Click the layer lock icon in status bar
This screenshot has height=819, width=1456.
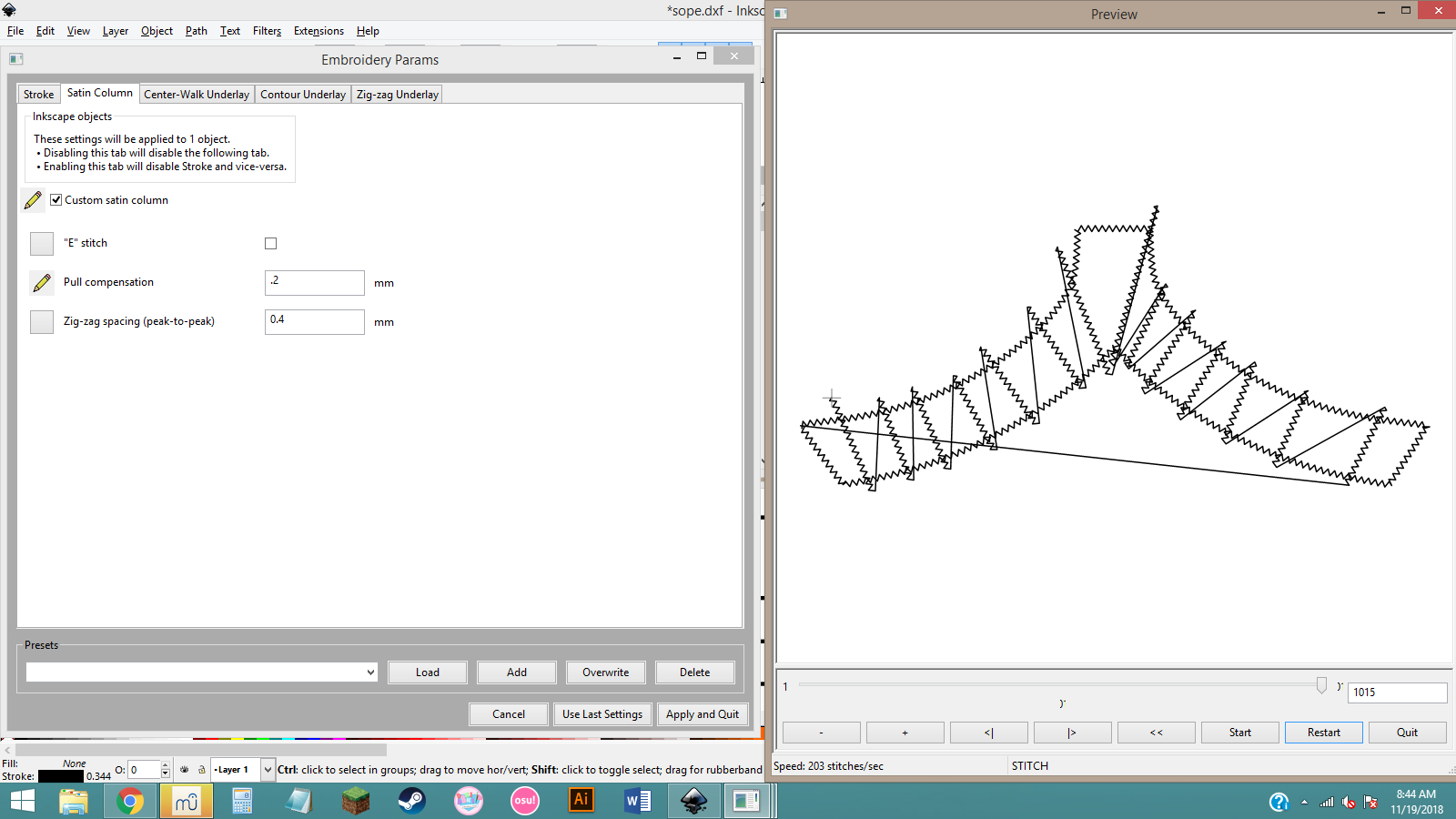pyautogui.click(x=201, y=770)
